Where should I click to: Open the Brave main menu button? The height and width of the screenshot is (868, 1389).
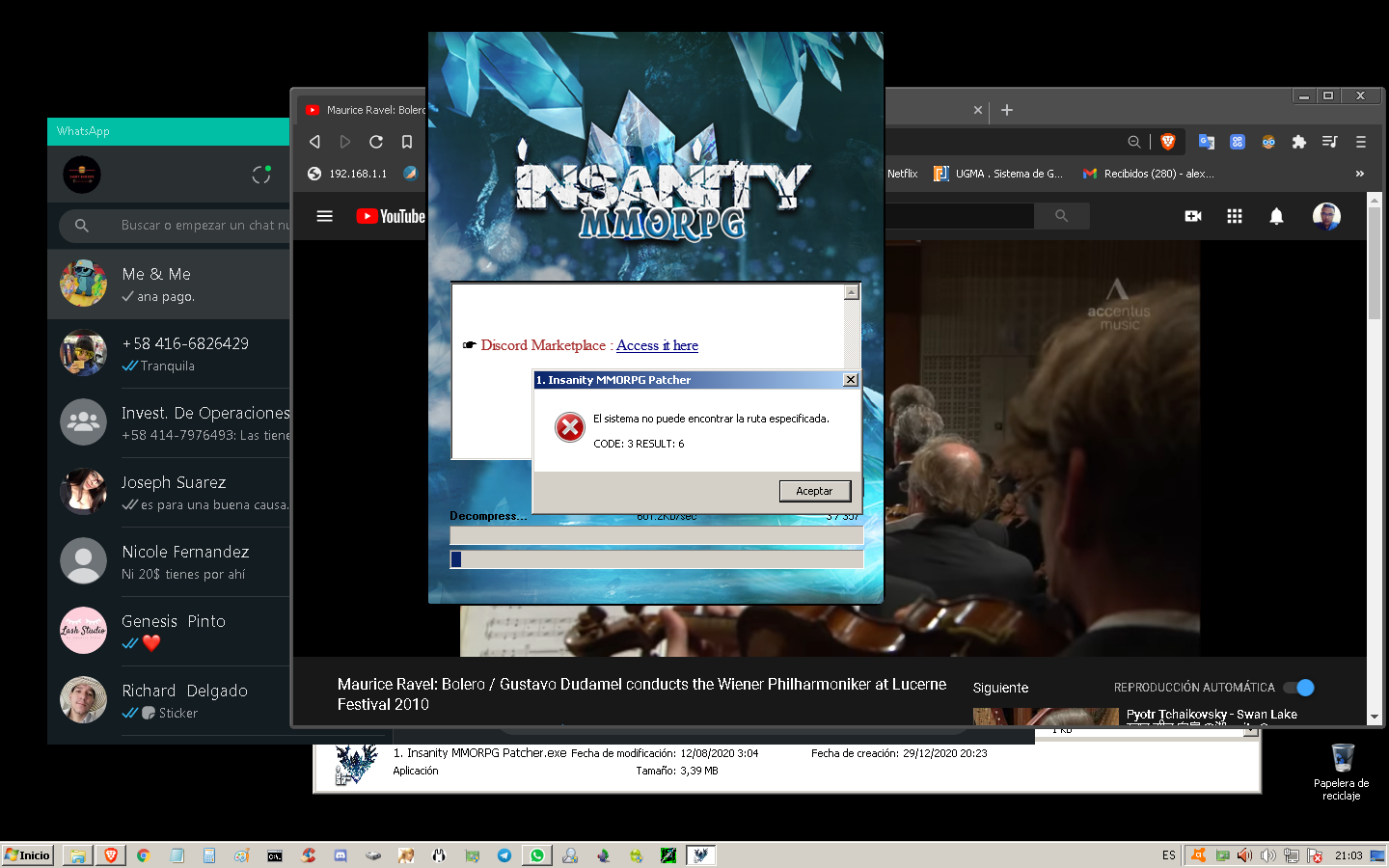tap(1360, 142)
